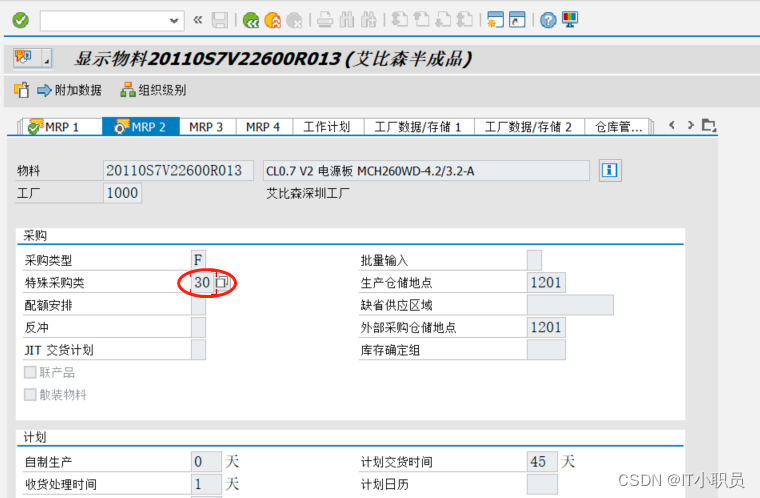Viewport: 760px width, 498px height.
Task: Open the MRP 4 tab
Action: (x=263, y=127)
